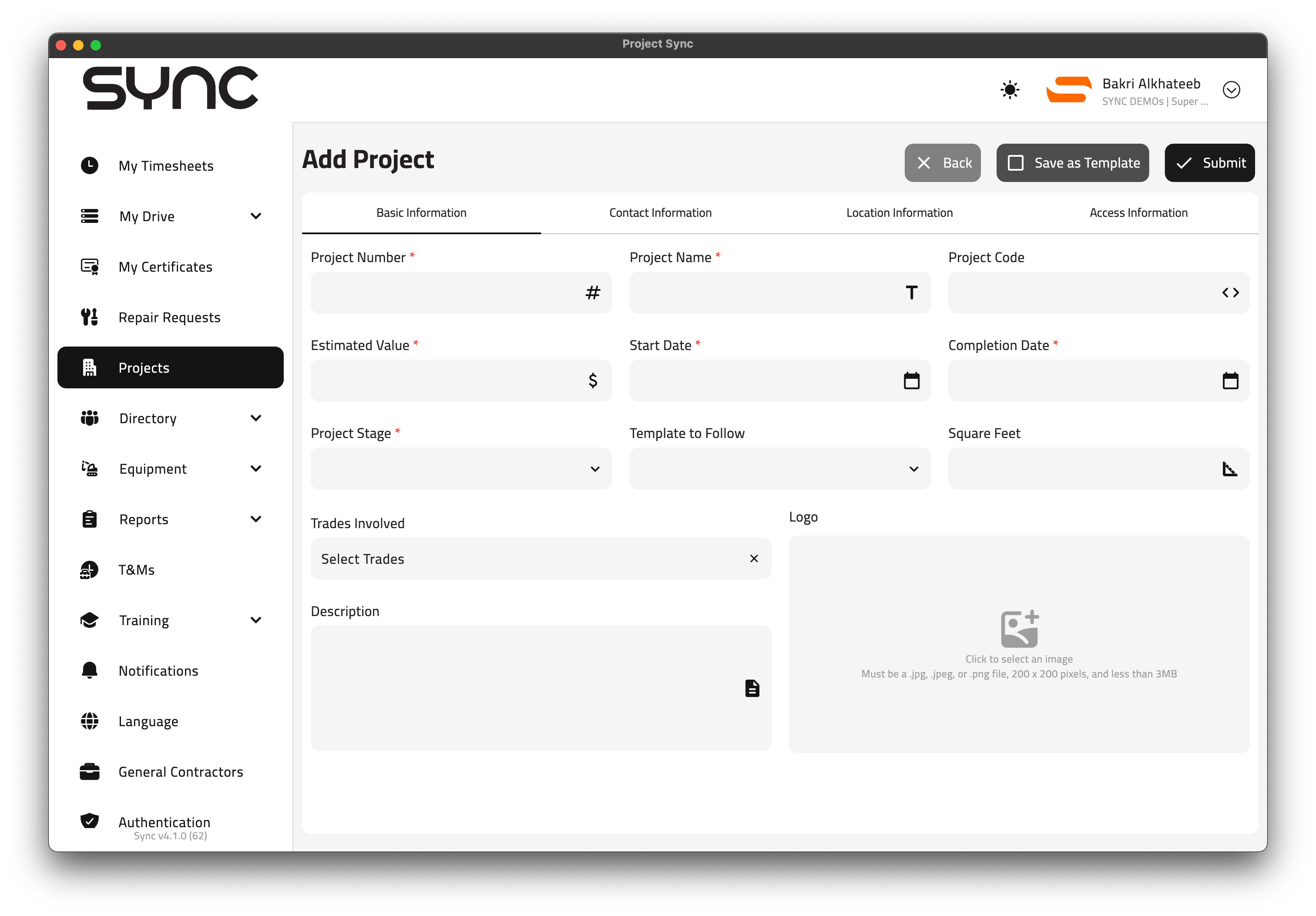Image resolution: width=1316 pixels, height=916 pixels.
Task: Open Template to Follow dropdown
Action: [779, 468]
